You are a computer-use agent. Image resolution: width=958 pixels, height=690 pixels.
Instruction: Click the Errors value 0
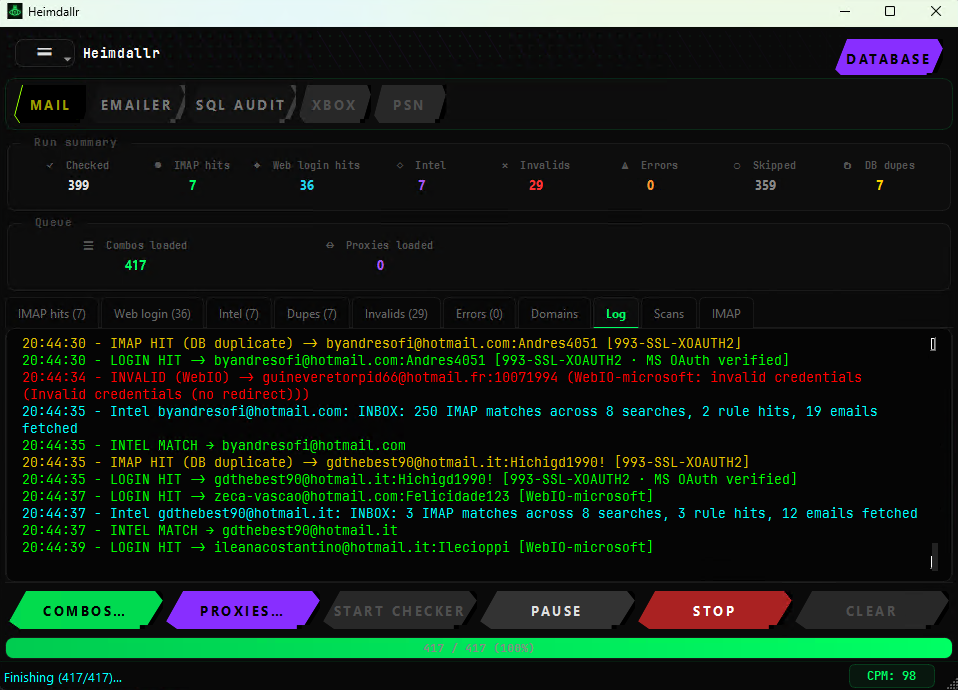650,185
